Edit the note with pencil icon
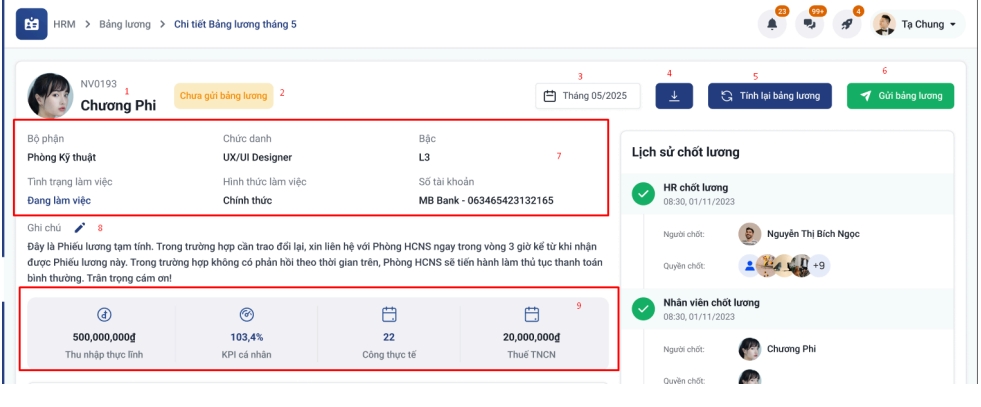The height and width of the screenshot is (407, 981). 80,228
